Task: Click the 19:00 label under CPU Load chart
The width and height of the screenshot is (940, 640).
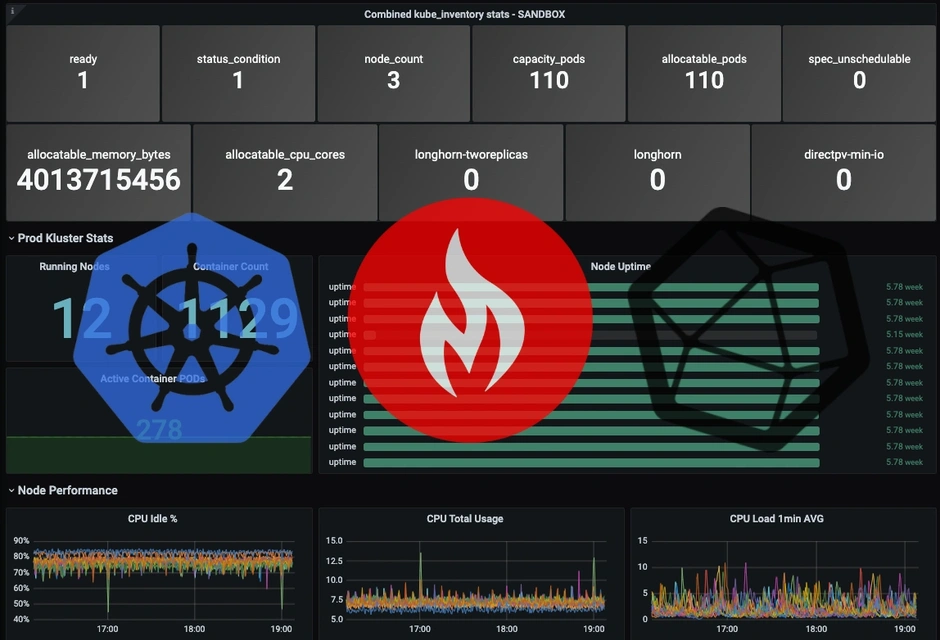Action: tap(905, 629)
